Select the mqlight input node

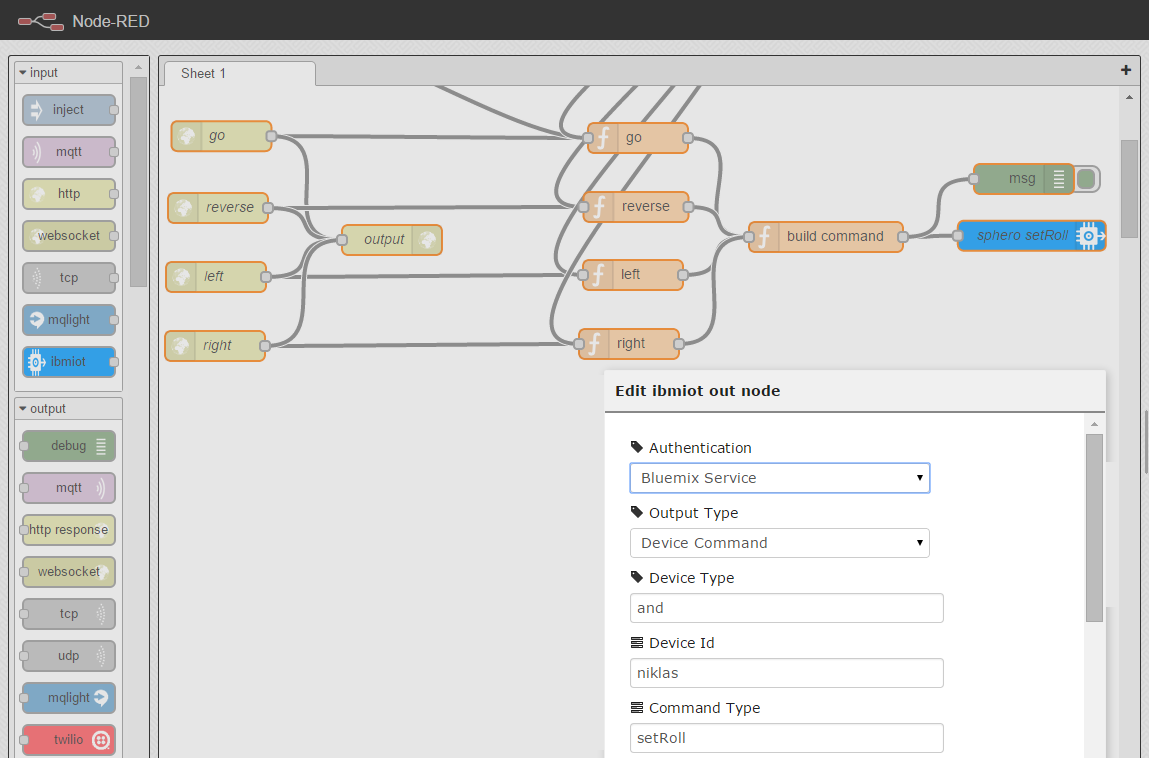click(69, 320)
